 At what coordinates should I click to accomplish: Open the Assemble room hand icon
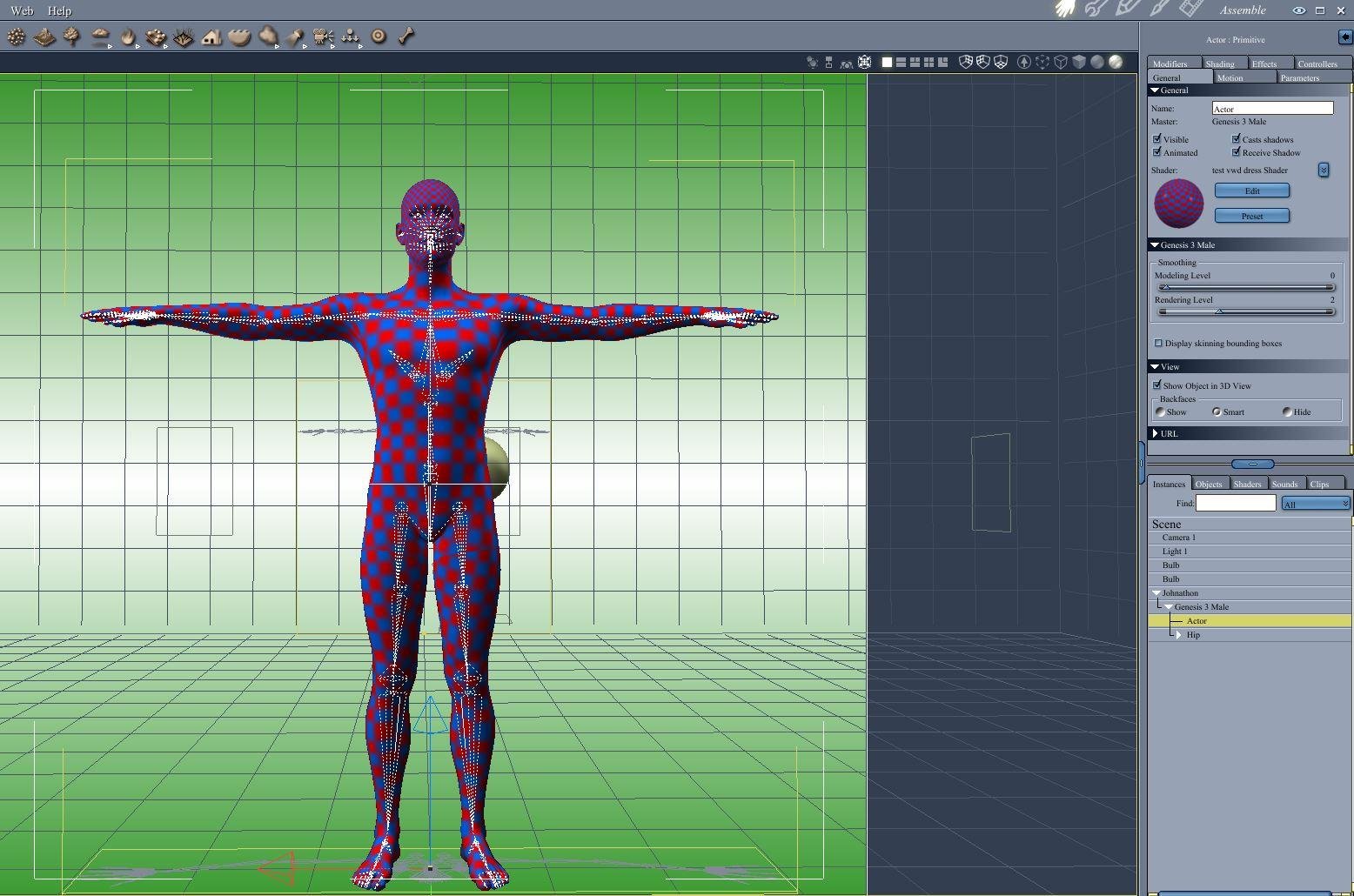[1066, 10]
